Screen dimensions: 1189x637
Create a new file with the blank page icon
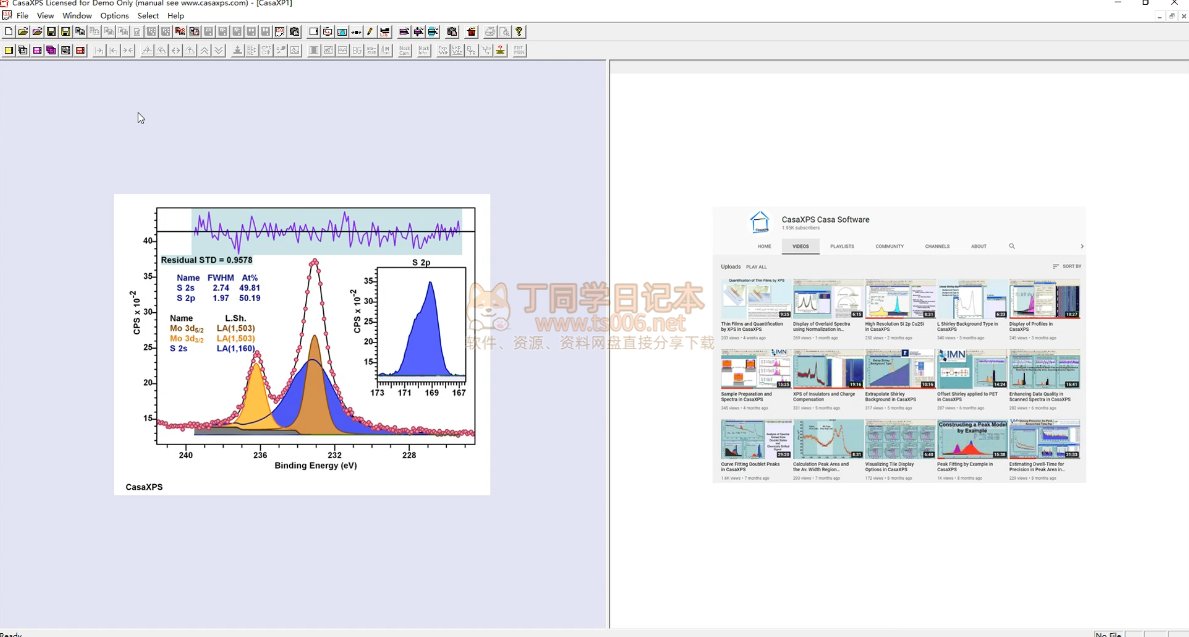[8, 32]
